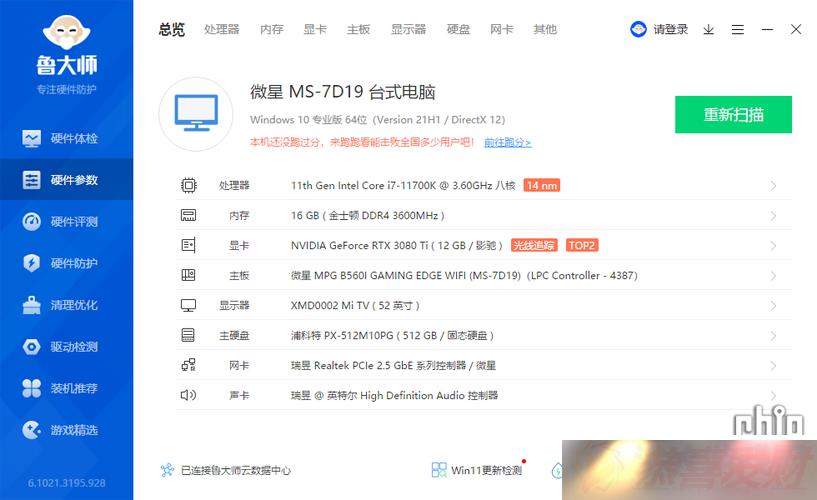This screenshot has width=817, height=500.
Task: Switch to the 内存 tab
Action: pyautogui.click(x=272, y=30)
